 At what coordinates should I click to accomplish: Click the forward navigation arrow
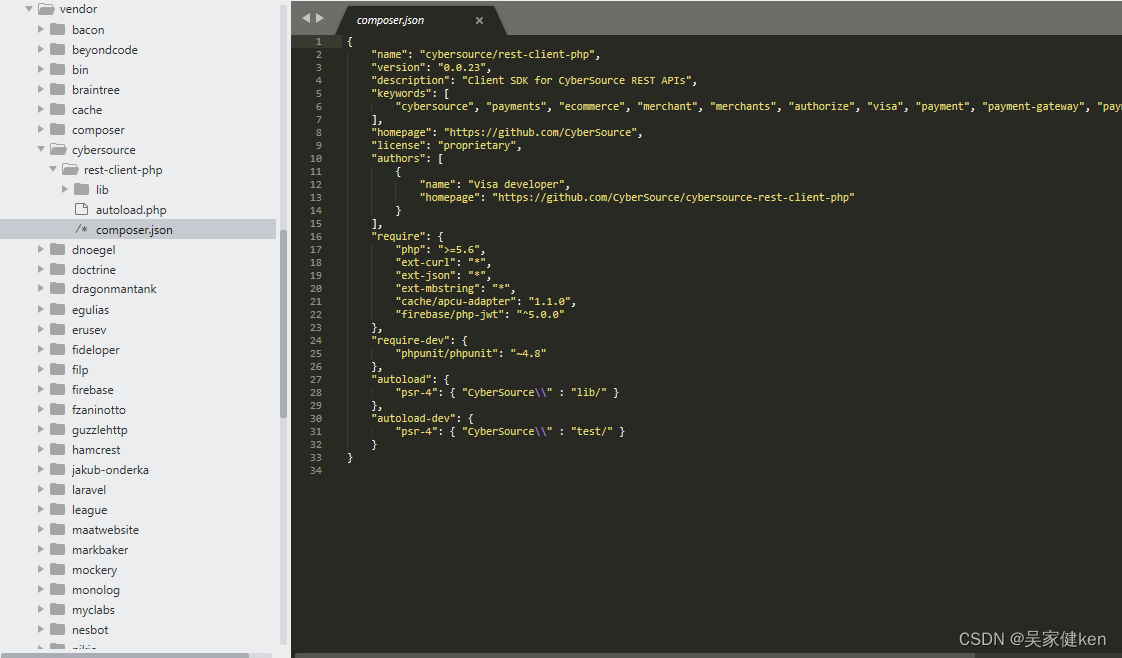(x=319, y=17)
